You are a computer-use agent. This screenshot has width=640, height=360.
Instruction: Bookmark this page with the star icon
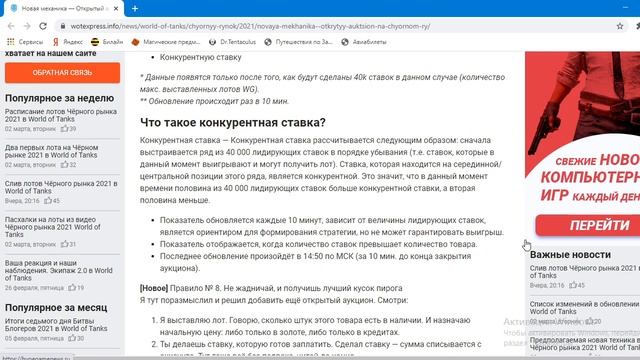(x=620, y=26)
